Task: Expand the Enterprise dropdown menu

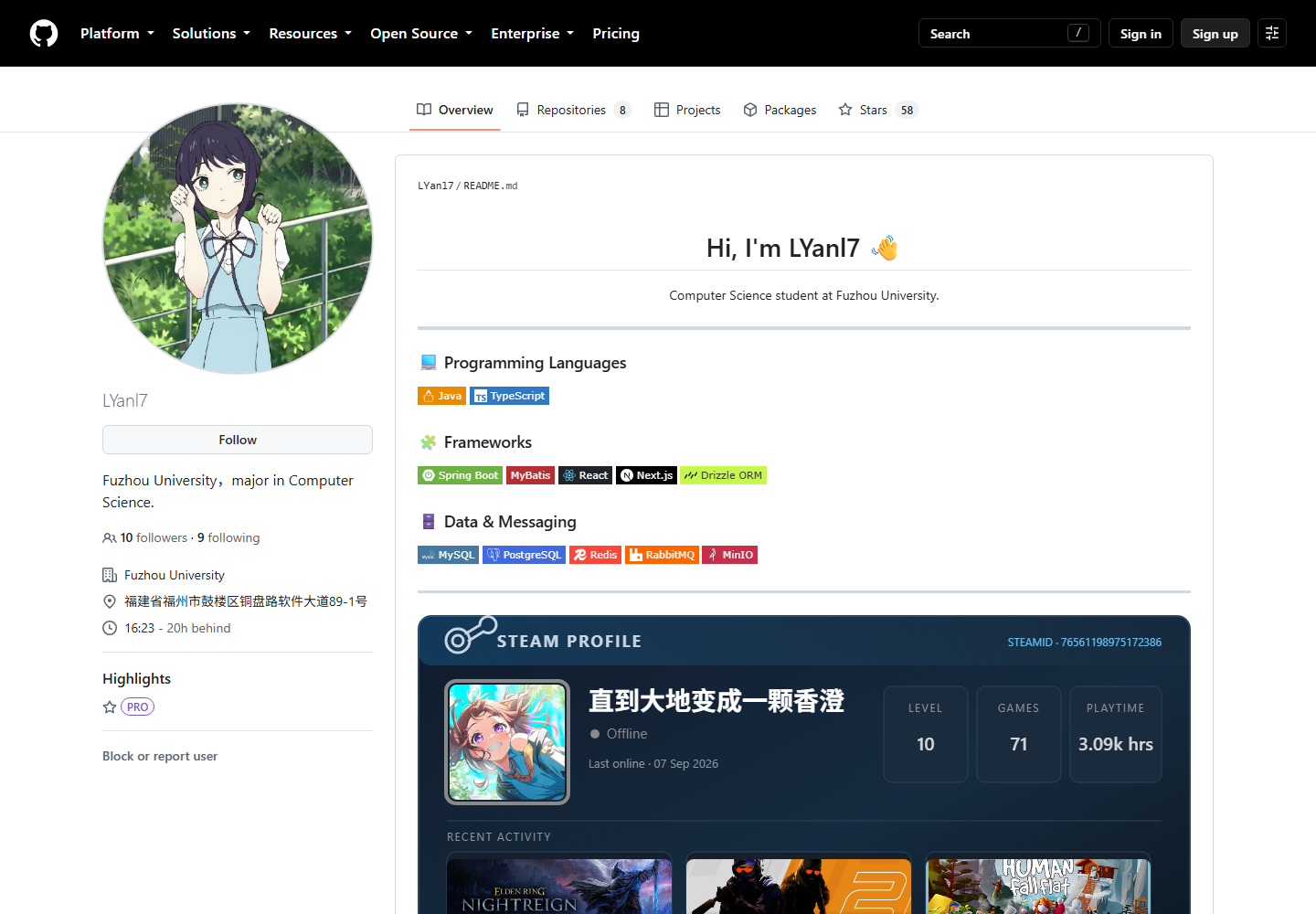Action: 532,34
